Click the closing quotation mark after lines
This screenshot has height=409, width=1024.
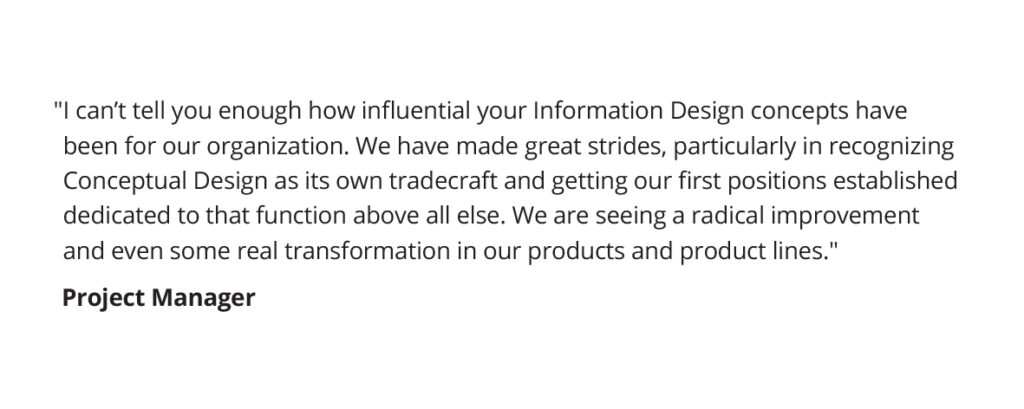(833, 246)
